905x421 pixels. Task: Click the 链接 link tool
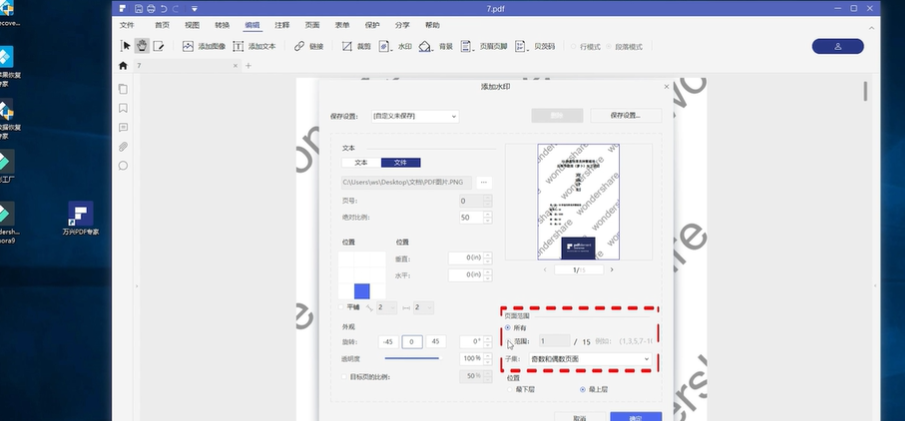click(x=309, y=46)
